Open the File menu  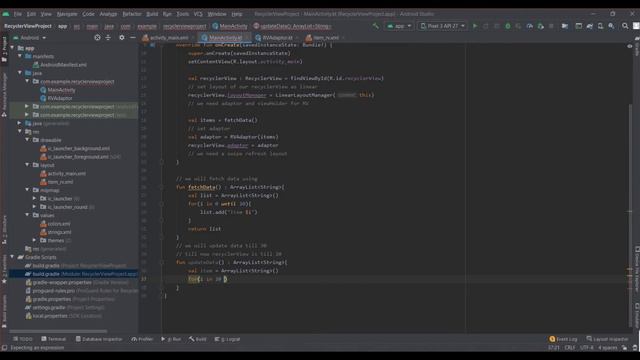point(18,14)
